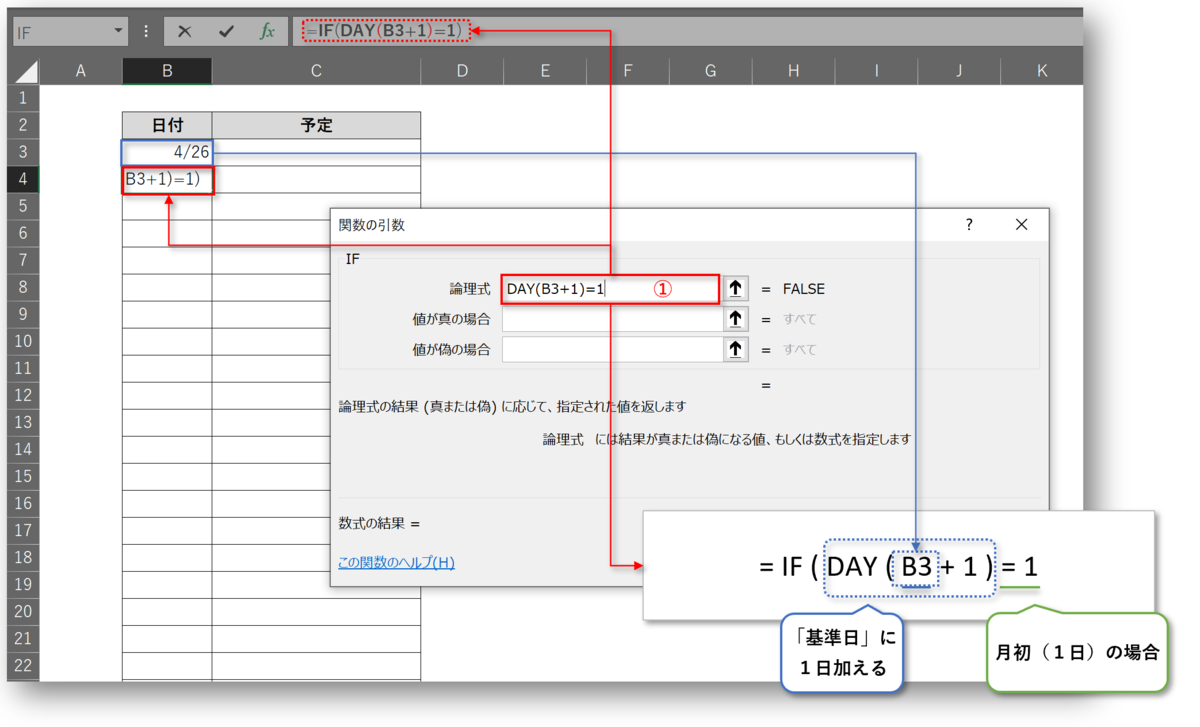Viewport: 1200px width, 727px height.
Task: Select row 4 header
Action: click(23, 179)
